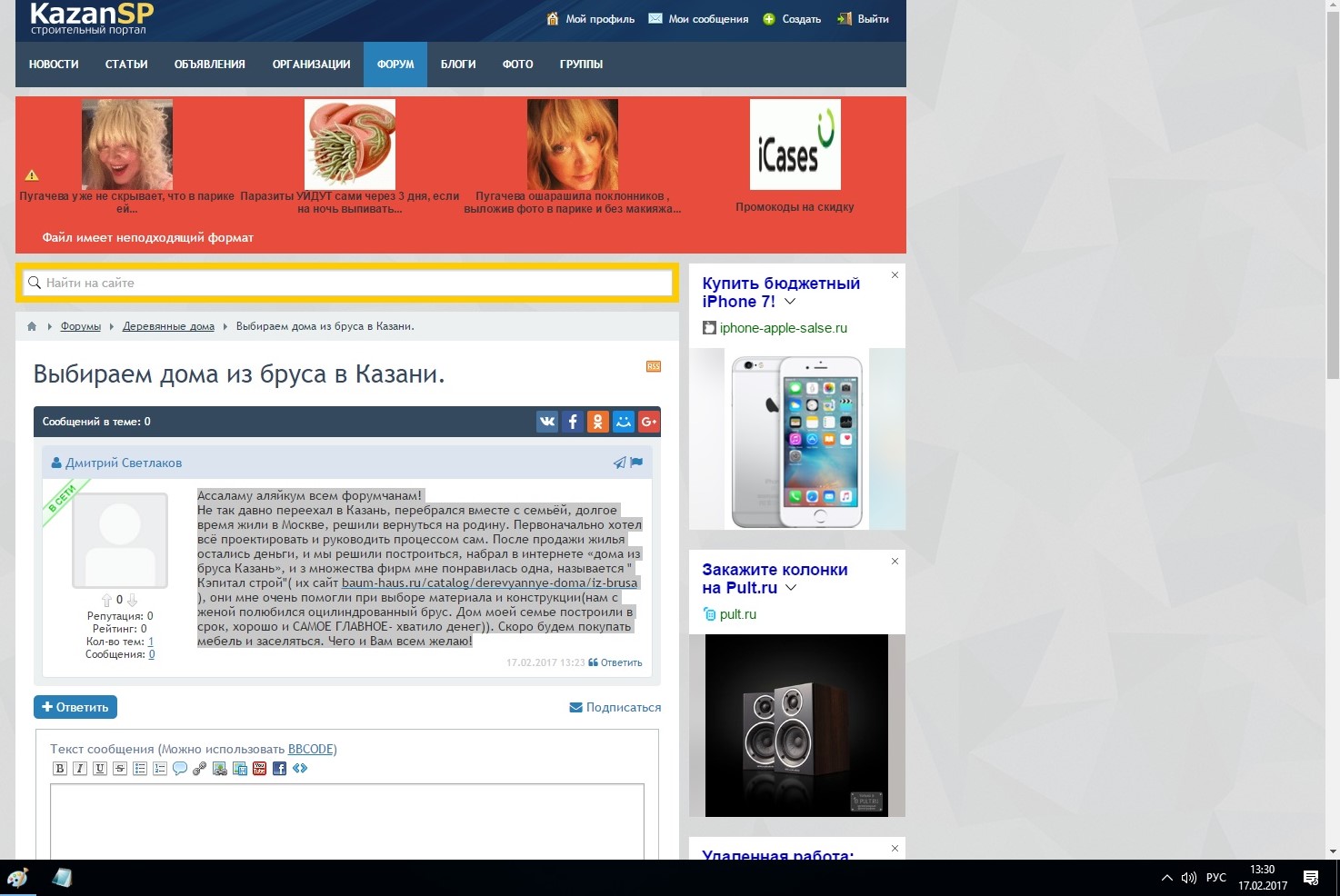The image size is (1340, 896).
Task: Upload an image using the save-picture icon
Action: pyautogui.click(x=240, y=769)
